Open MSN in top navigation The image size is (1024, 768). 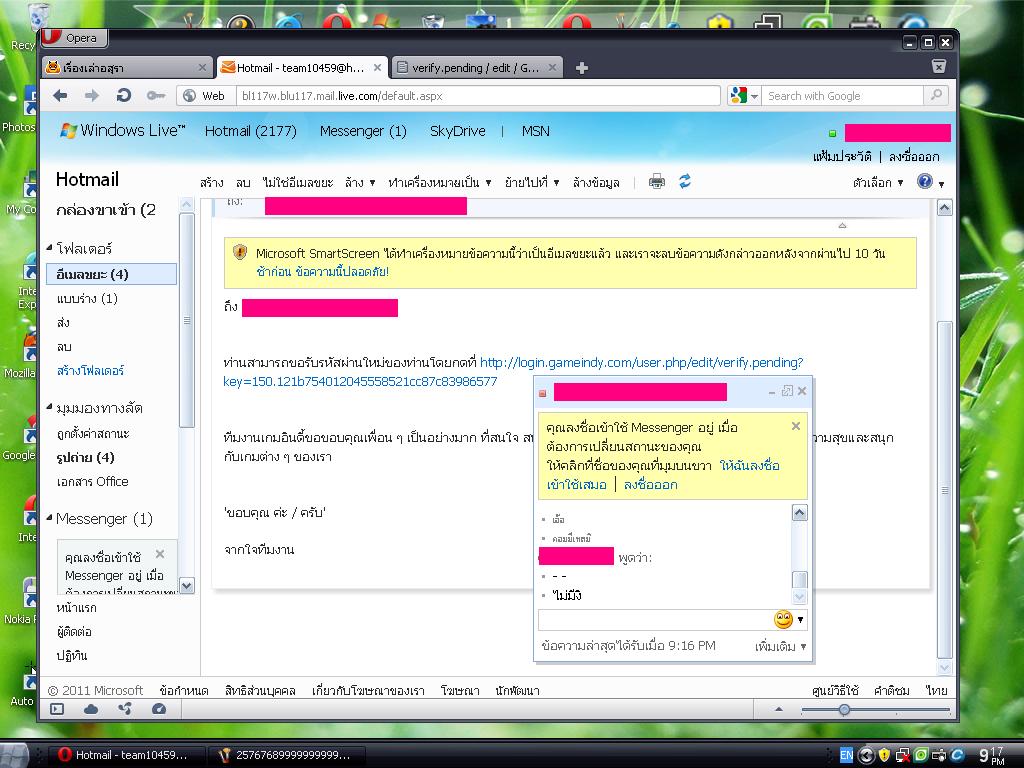click(x=536, y=131)
